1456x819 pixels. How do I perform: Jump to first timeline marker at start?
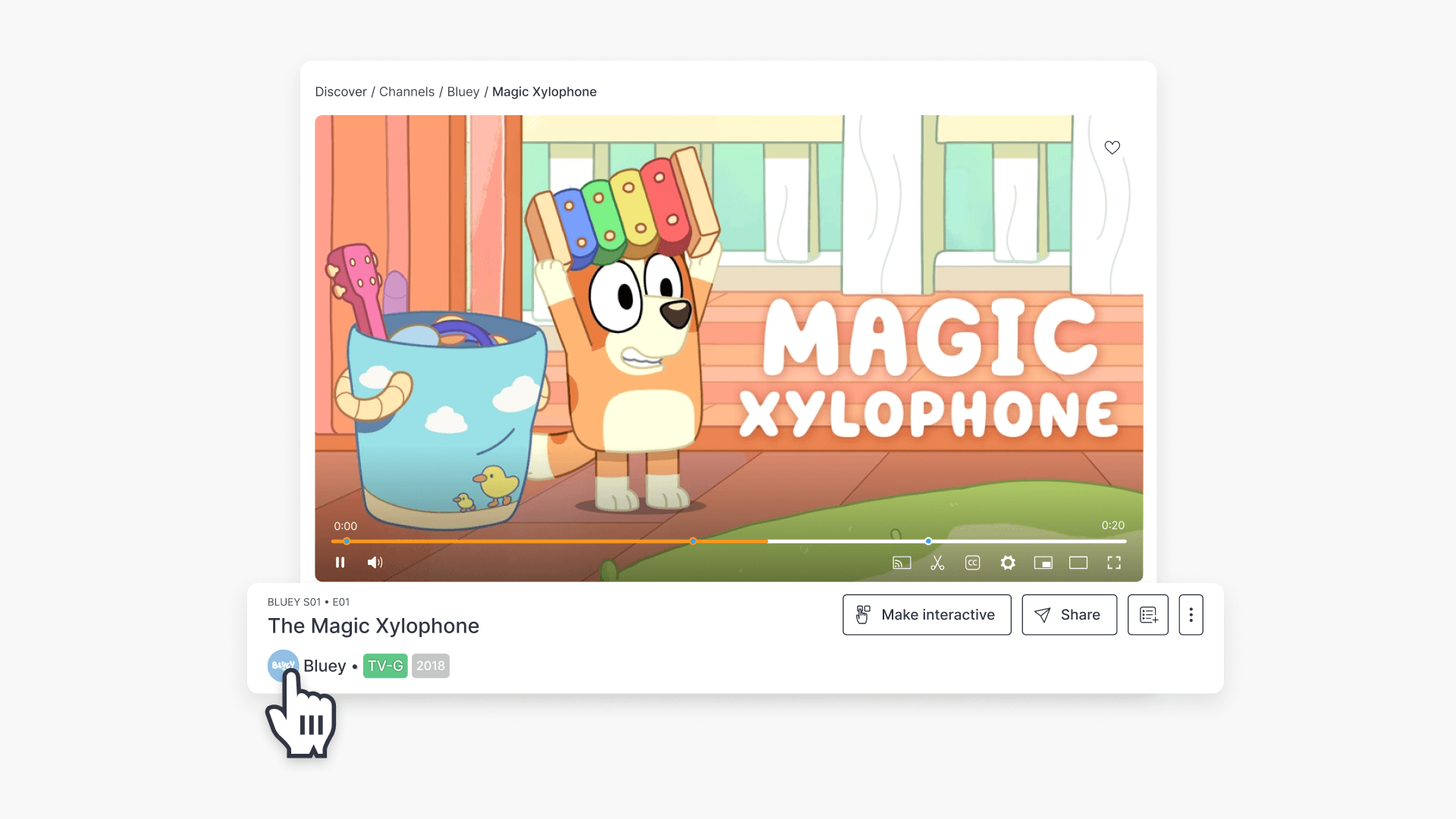pos(347,541)
